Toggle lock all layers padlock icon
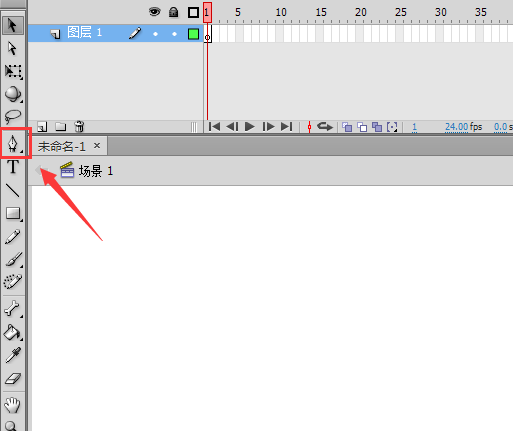The height and width of the screenshot is (431, 513). [x=173, y=12]
